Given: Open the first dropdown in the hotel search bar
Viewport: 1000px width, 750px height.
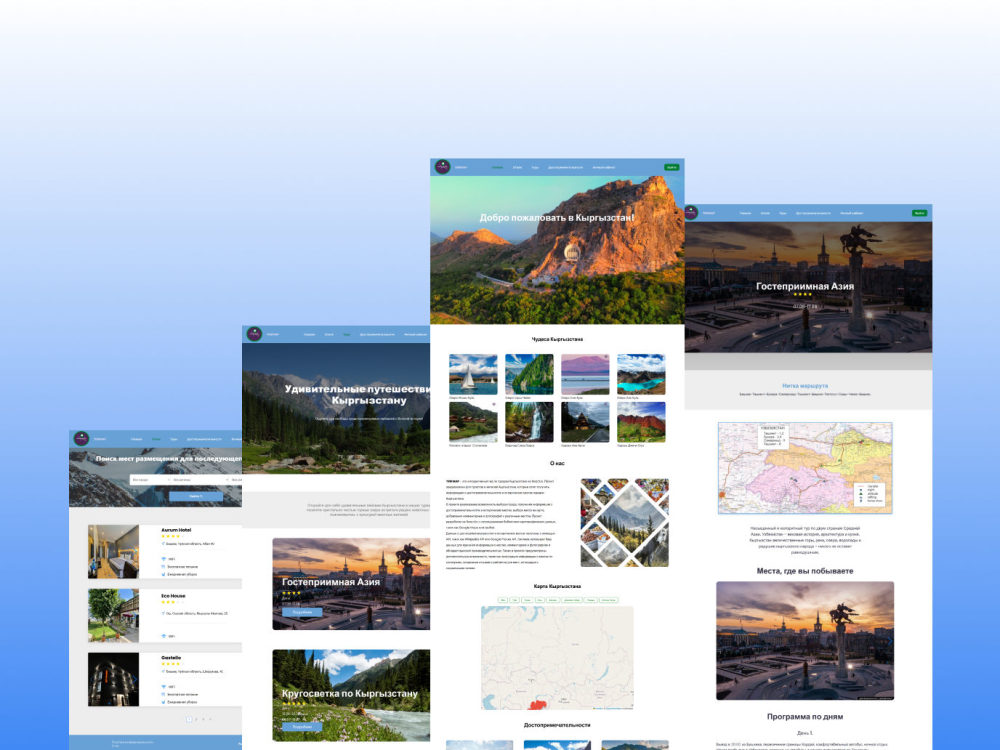Looking at the screenshot, I should [151, 480].
